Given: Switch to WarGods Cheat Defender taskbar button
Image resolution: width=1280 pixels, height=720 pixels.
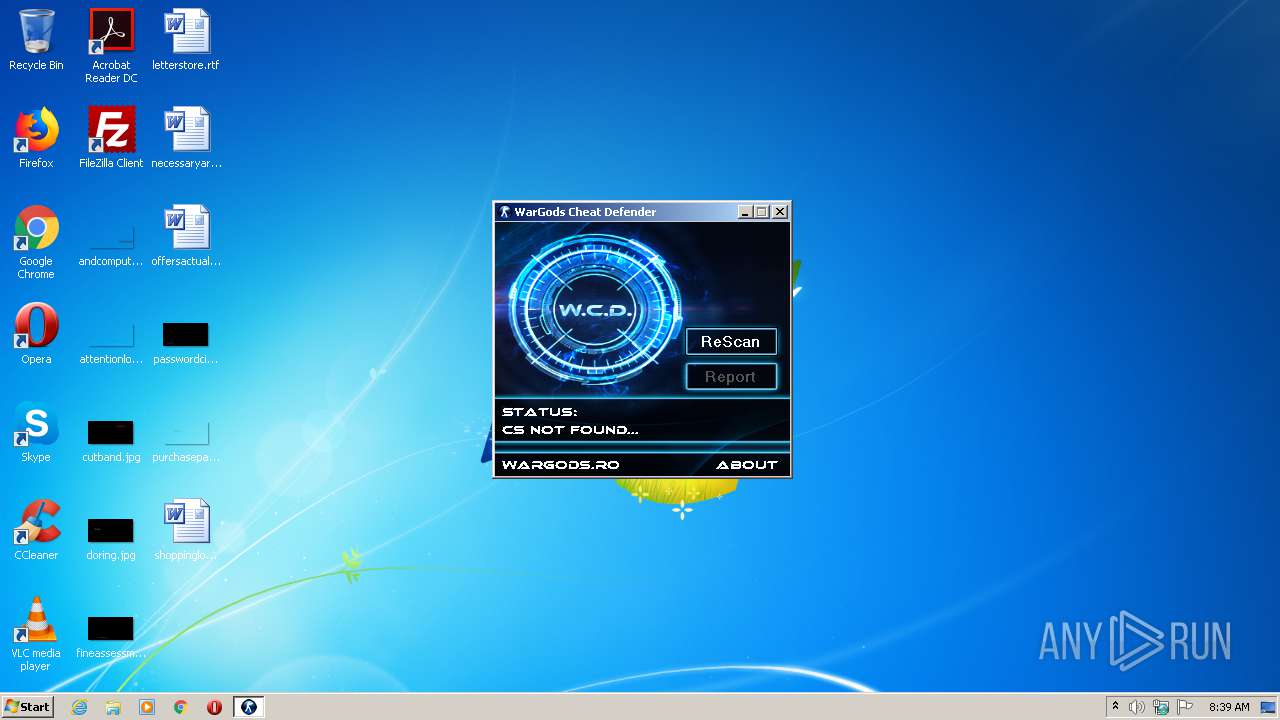Looking at the screenshot, I should coord(249,707).
